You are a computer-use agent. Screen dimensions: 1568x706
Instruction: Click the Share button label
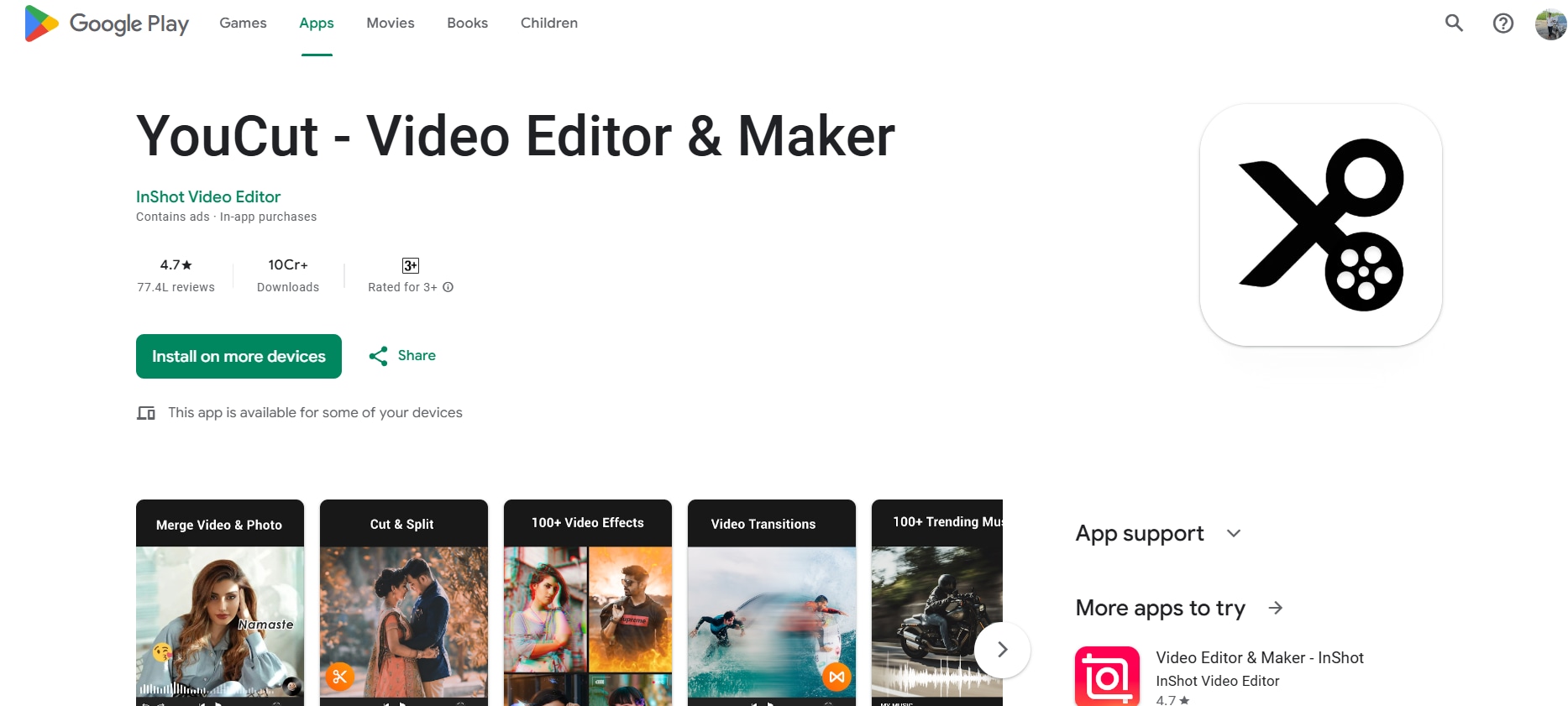(417, 356)
